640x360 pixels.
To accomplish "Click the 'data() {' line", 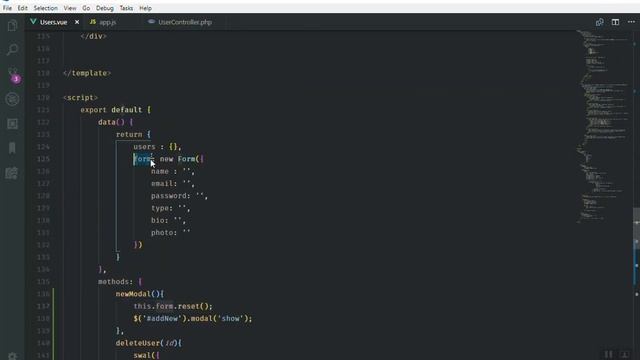I will click(x=116, y=122).
